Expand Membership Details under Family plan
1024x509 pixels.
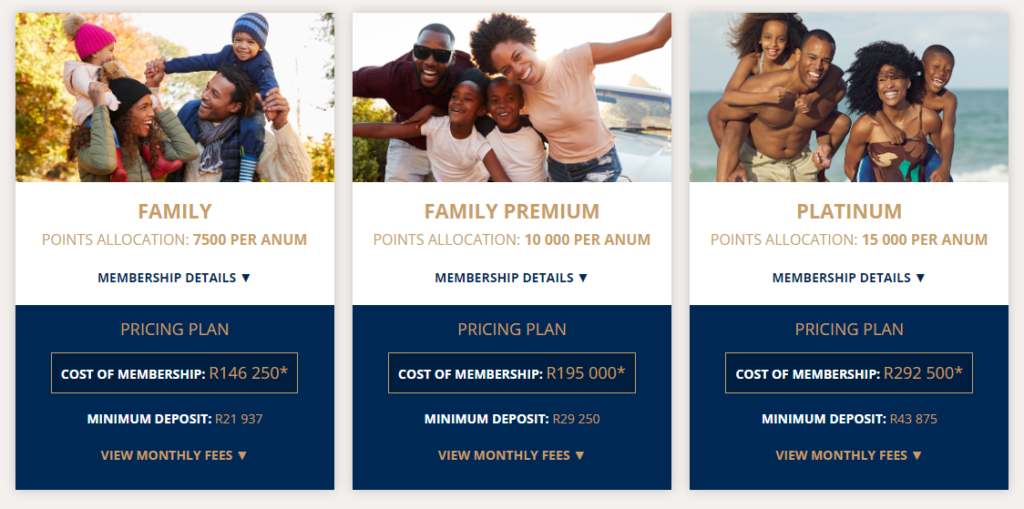[x=174, y=278]
